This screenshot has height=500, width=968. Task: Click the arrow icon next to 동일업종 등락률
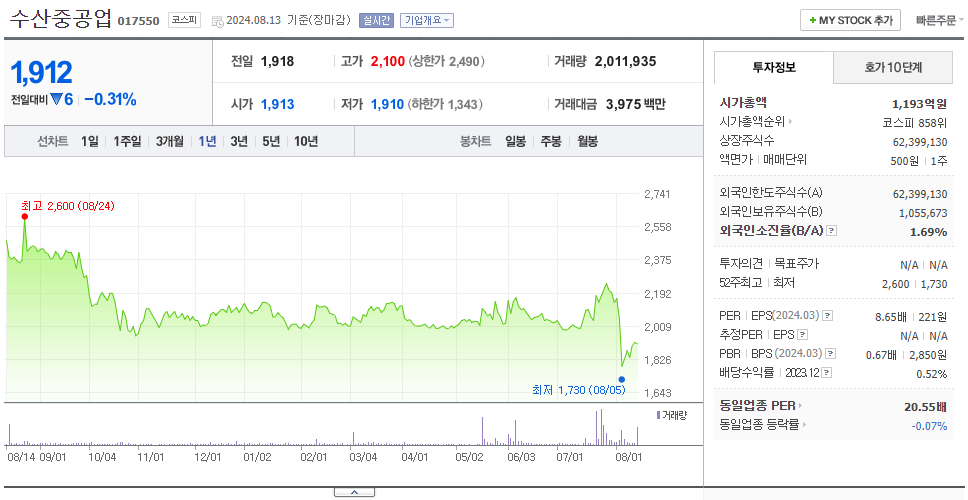tap(804, 425)
